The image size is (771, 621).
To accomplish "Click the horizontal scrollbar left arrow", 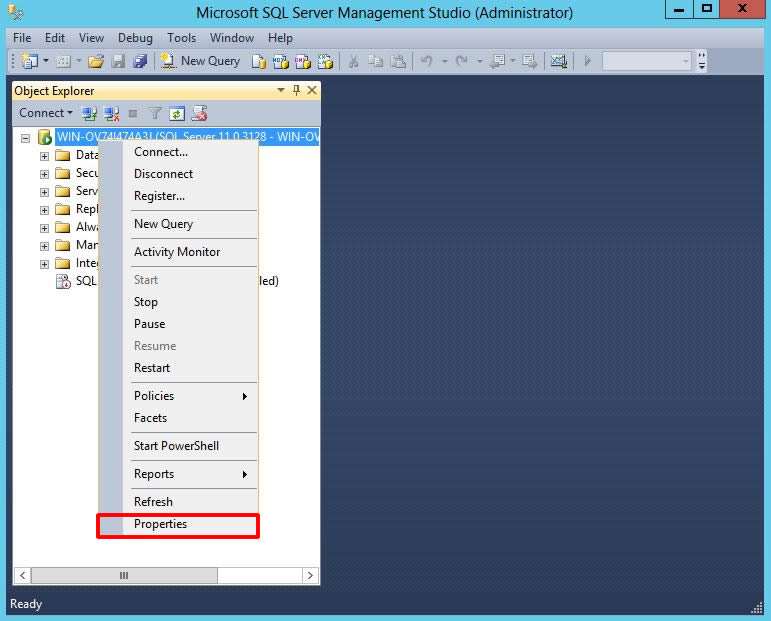I will pyautogui.click(x=23, y=575).
